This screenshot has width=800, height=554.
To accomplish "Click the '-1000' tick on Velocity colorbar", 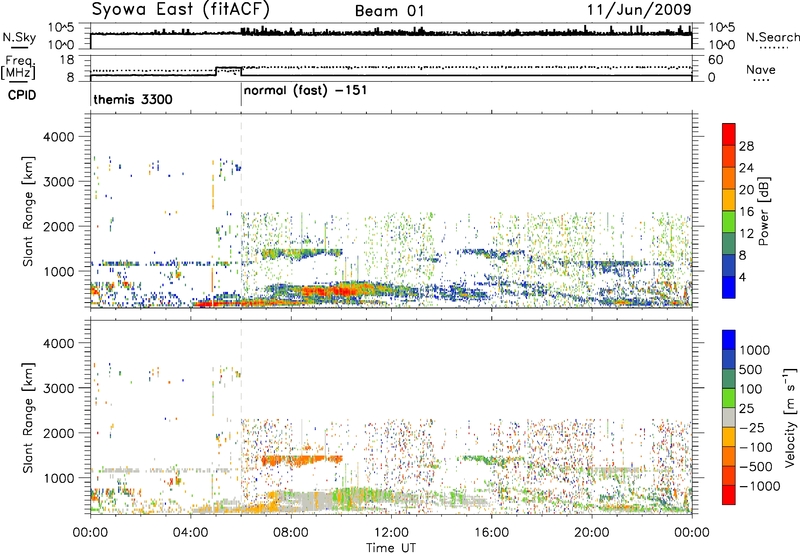I will click(x=760, y=486).
